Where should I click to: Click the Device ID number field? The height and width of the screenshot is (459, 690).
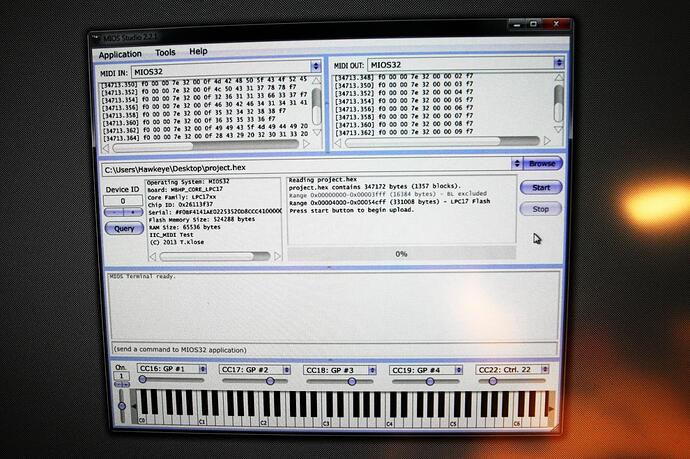(x=123, y=201)
